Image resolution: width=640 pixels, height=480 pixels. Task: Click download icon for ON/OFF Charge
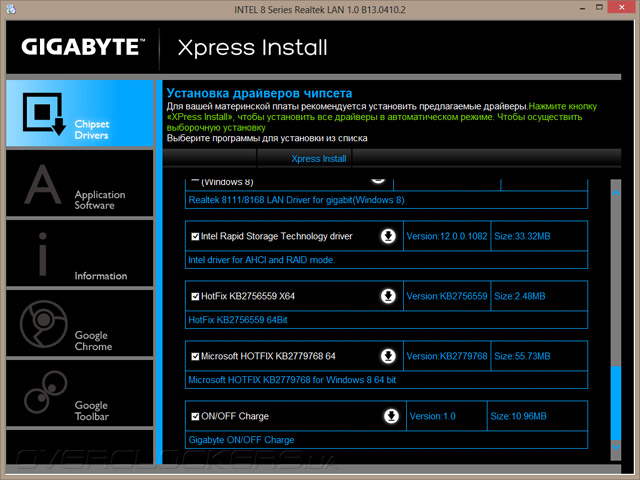coord(391,416)
